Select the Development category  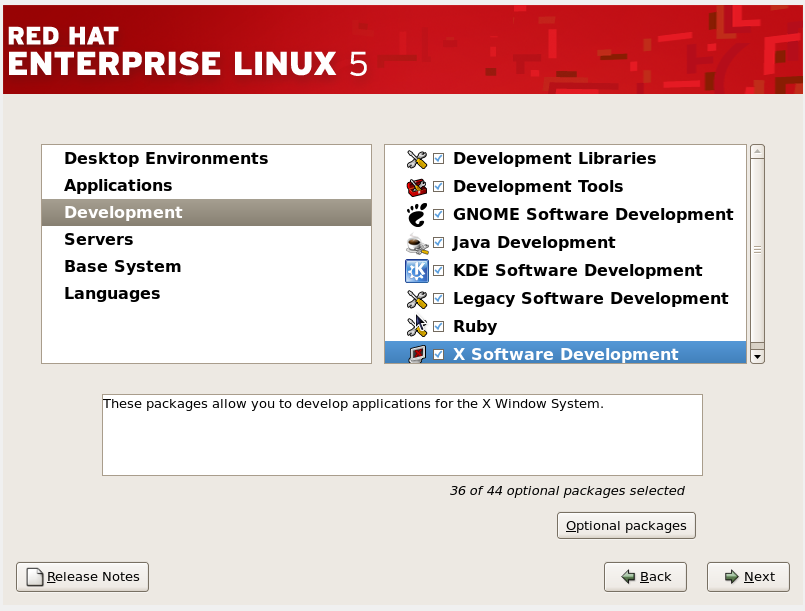point(206,212)
